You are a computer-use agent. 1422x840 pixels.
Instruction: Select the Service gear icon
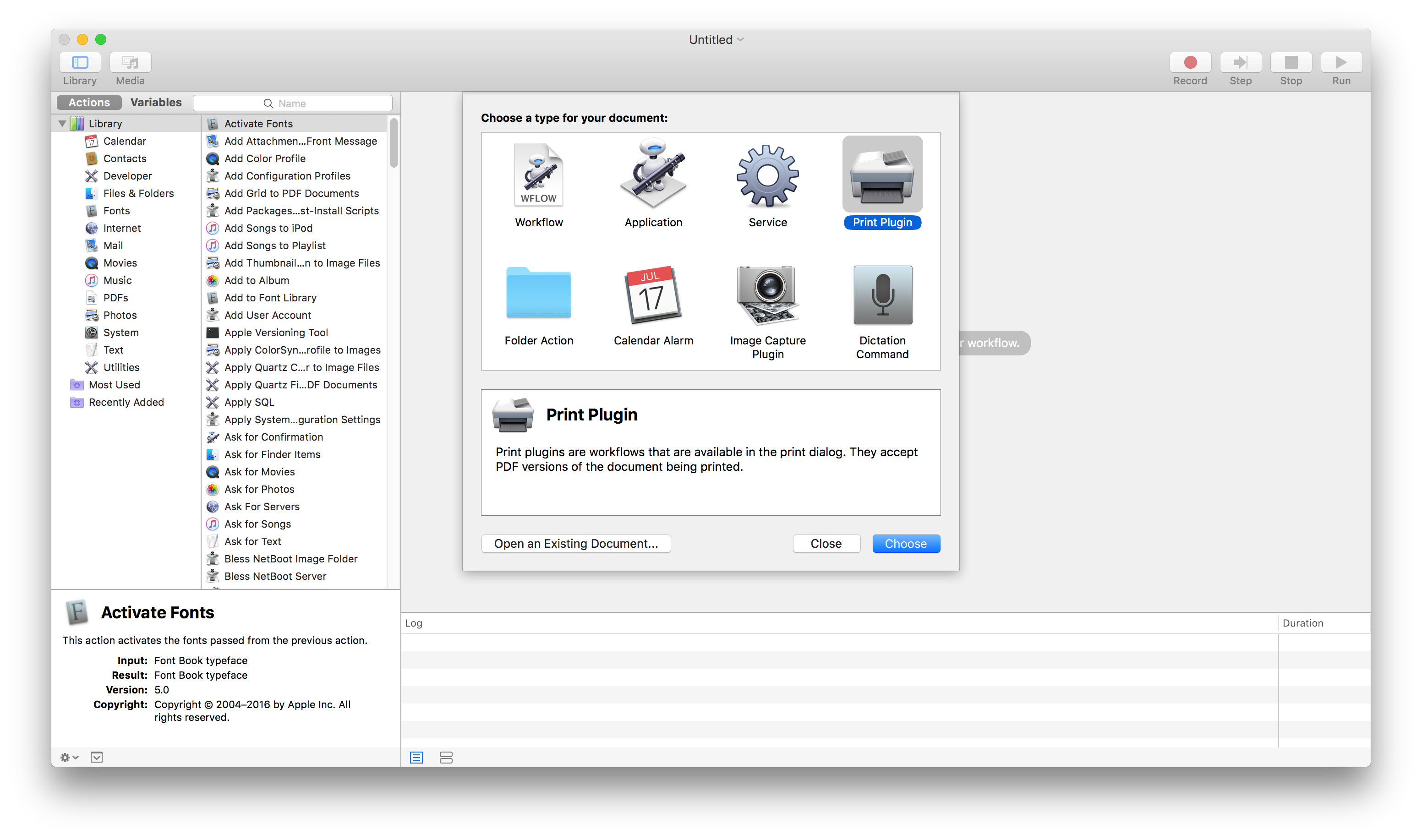coord(768,175)
